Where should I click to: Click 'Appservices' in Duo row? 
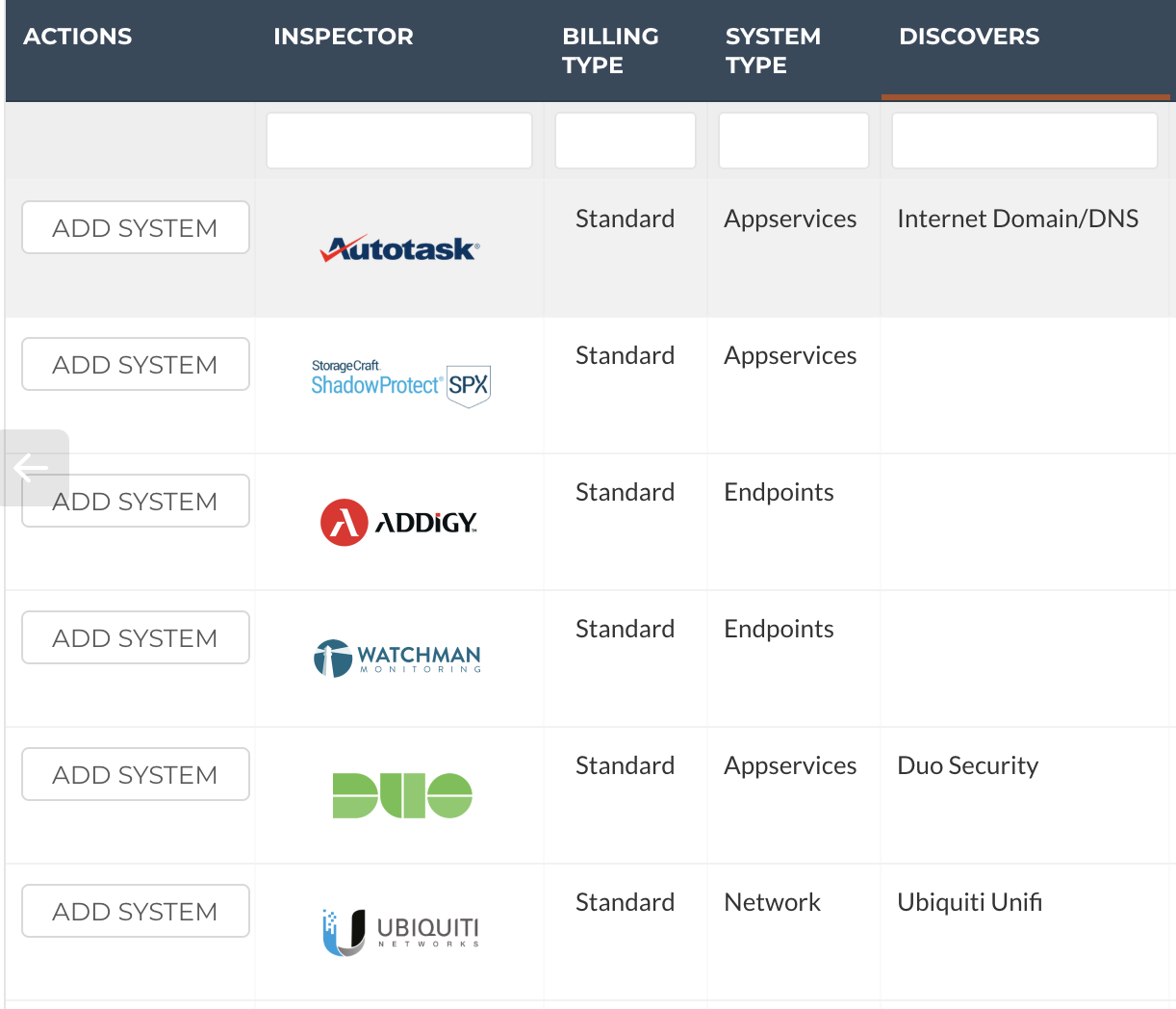[x=790, y=765]
